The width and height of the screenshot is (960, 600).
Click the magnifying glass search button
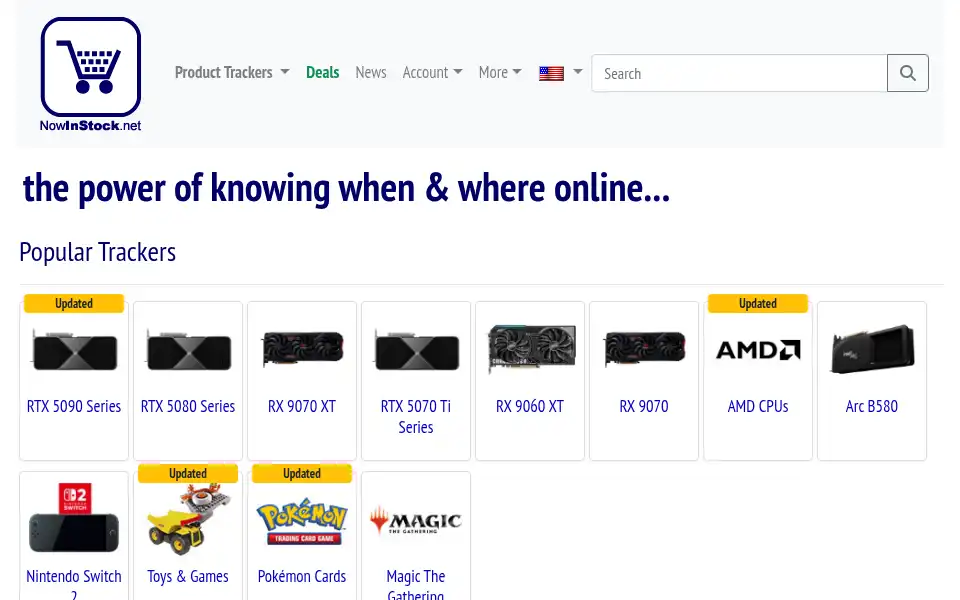tap(908, 73)
